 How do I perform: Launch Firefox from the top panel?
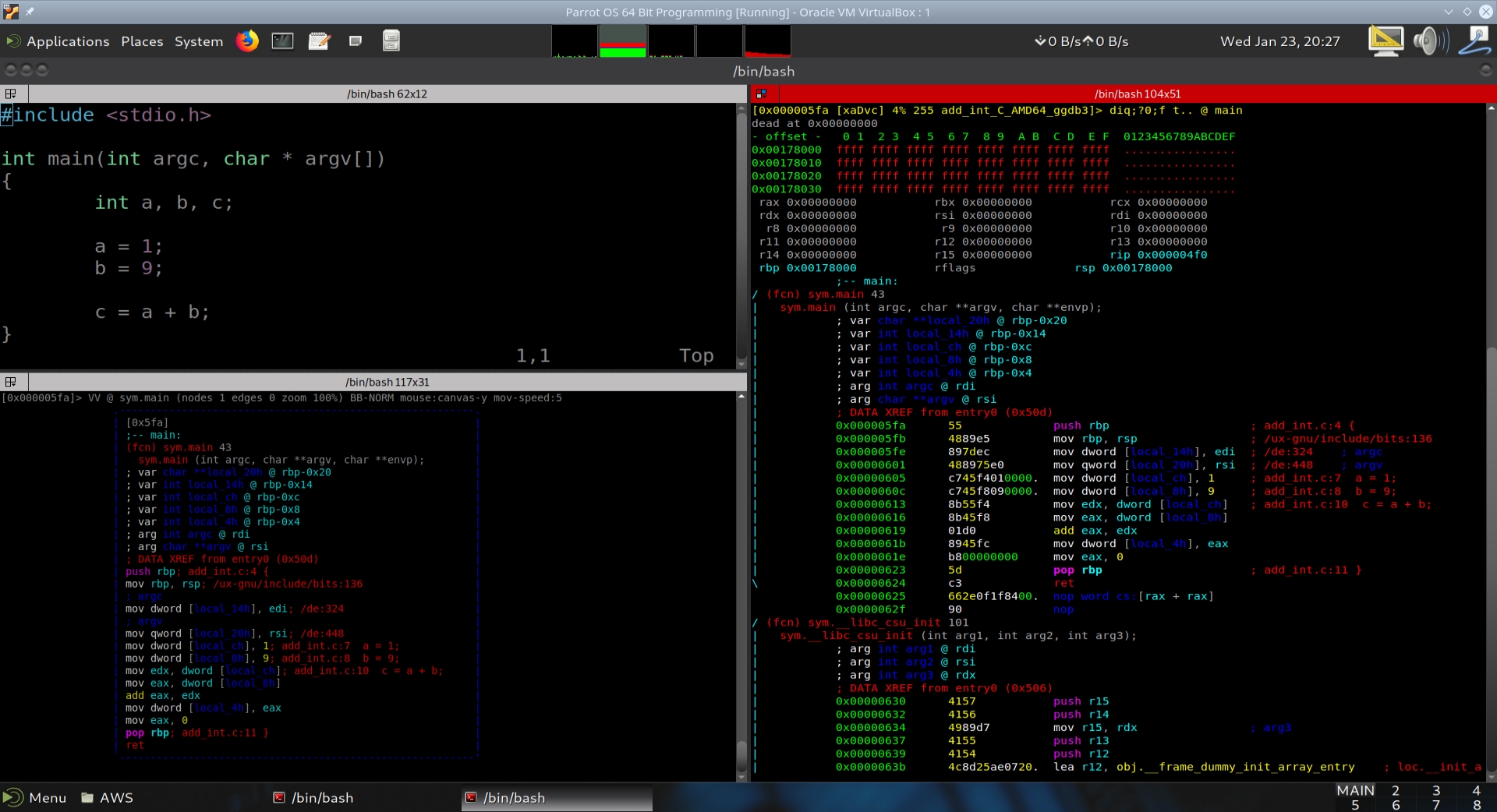click(x=247, y=41)
